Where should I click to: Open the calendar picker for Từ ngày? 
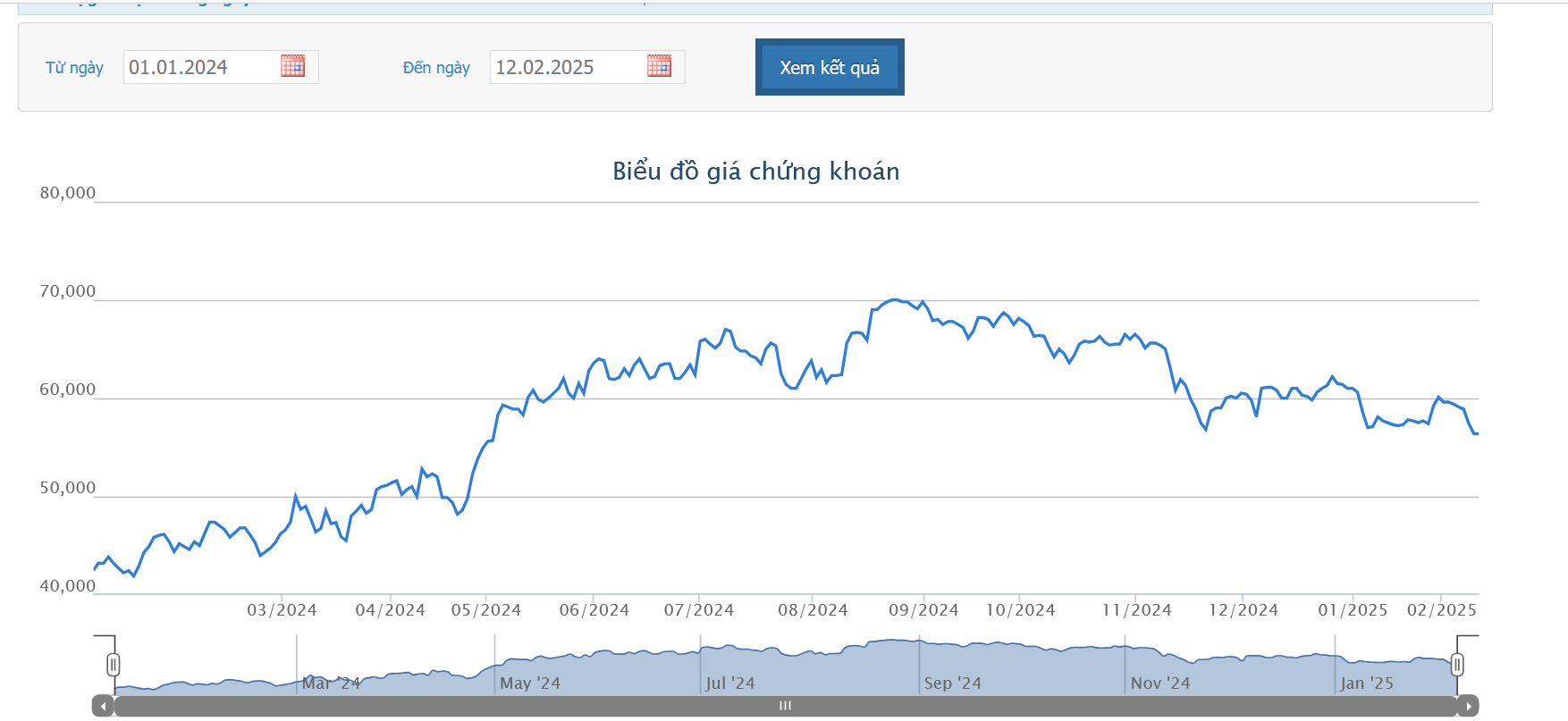(x=292, y=66)
